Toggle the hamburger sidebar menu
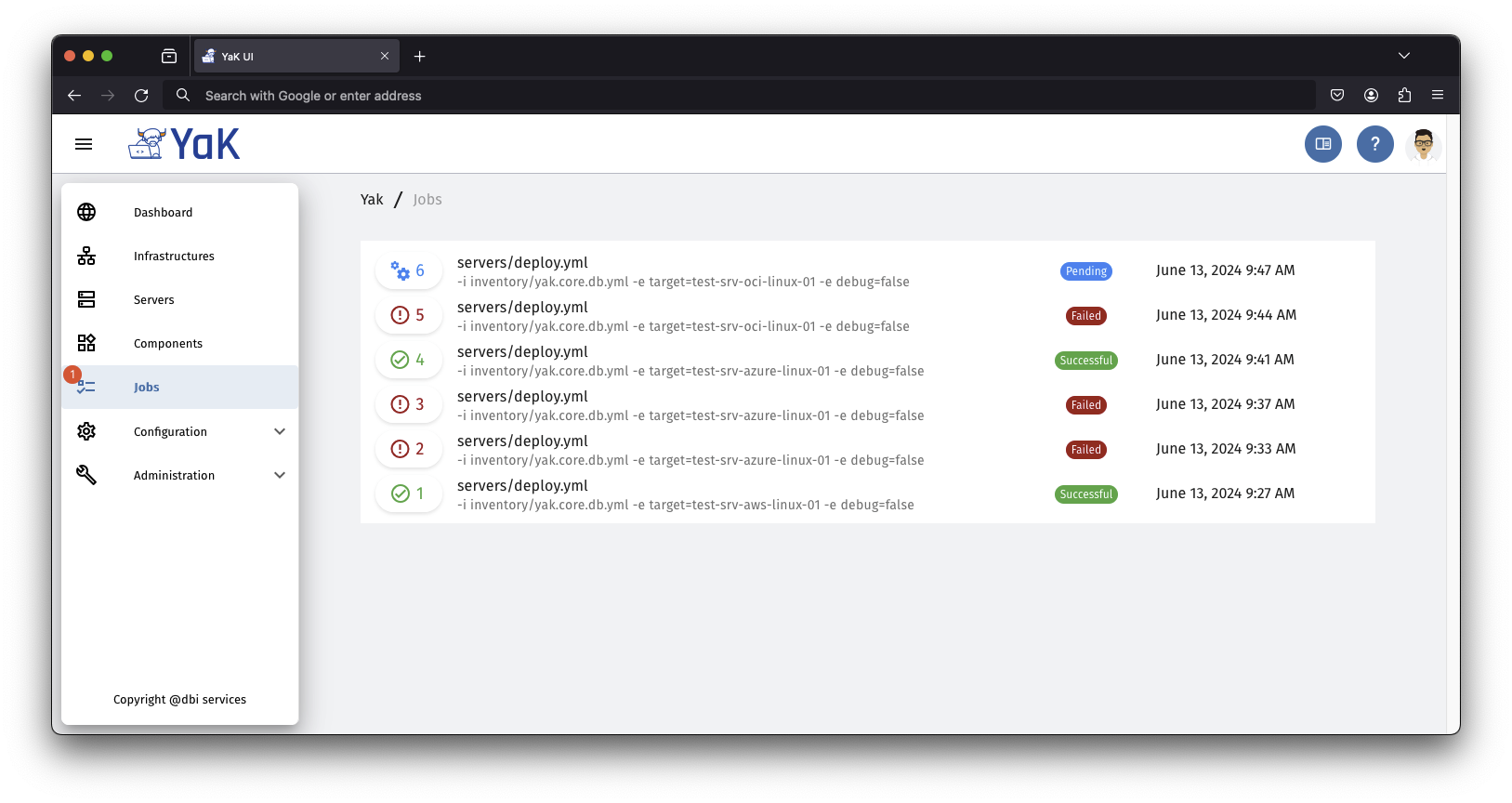1512x803 pixels. click(x=84, y=144)
